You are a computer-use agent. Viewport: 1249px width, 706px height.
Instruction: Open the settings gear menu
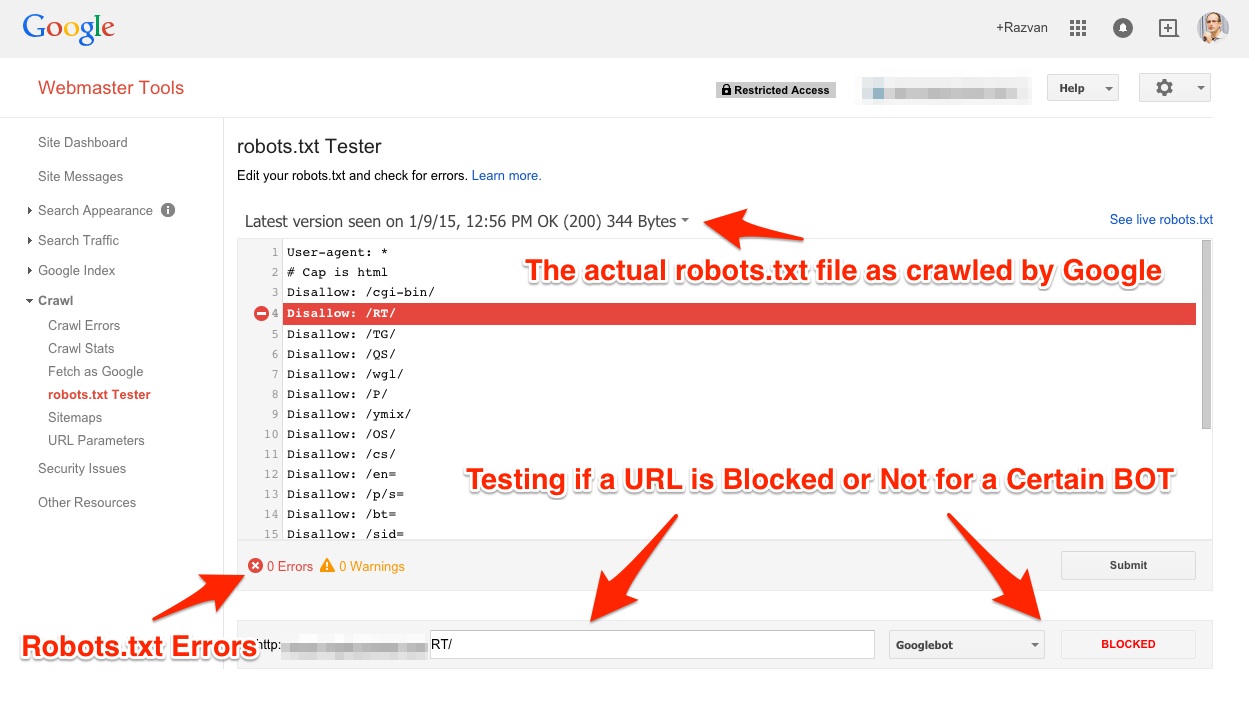click(x=1163, y=87)
